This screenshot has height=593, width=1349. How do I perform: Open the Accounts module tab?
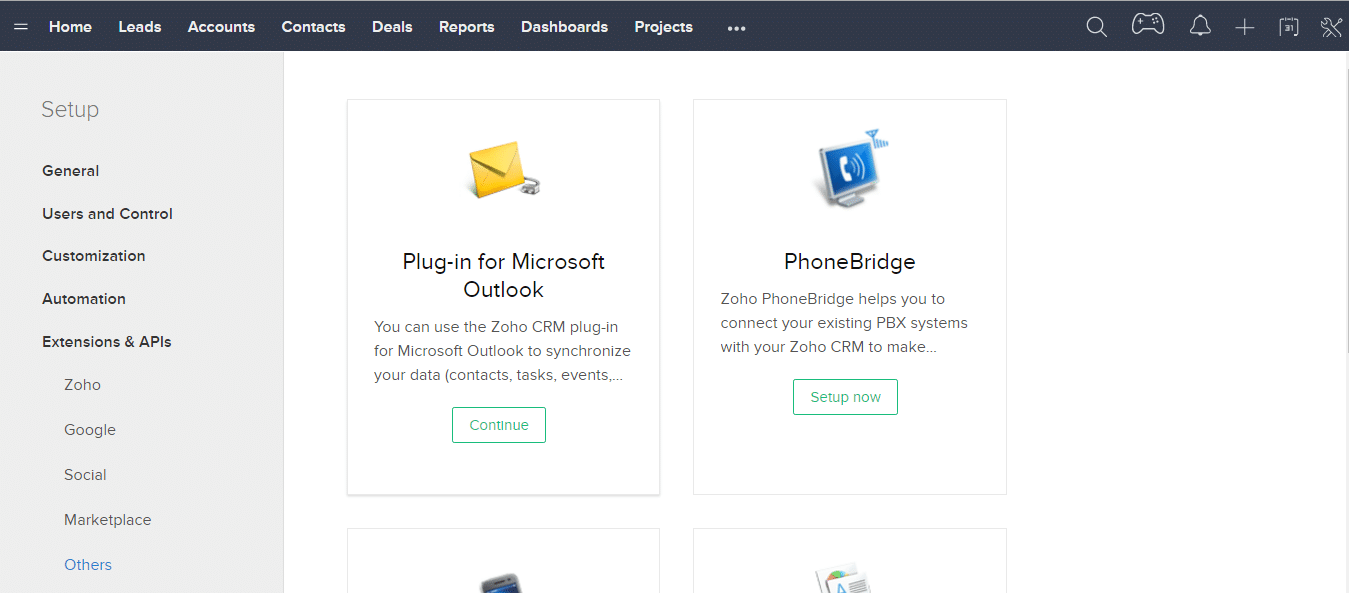coord(221,27)
